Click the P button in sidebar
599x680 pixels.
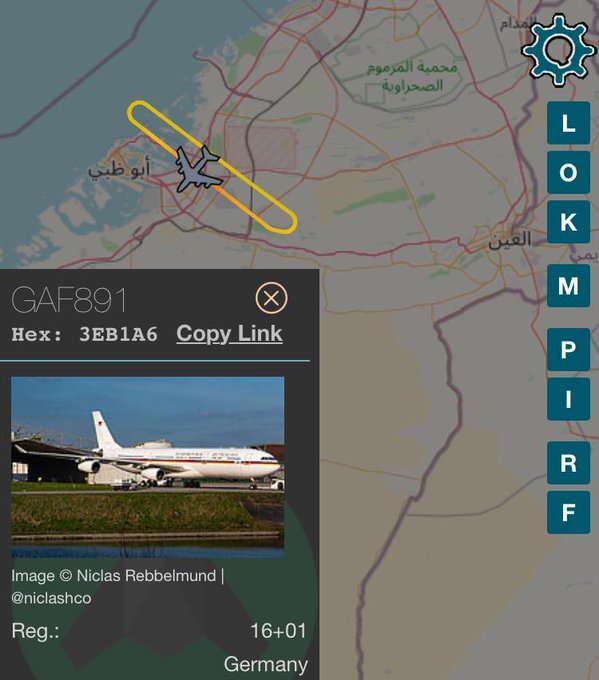coord(568,350)
